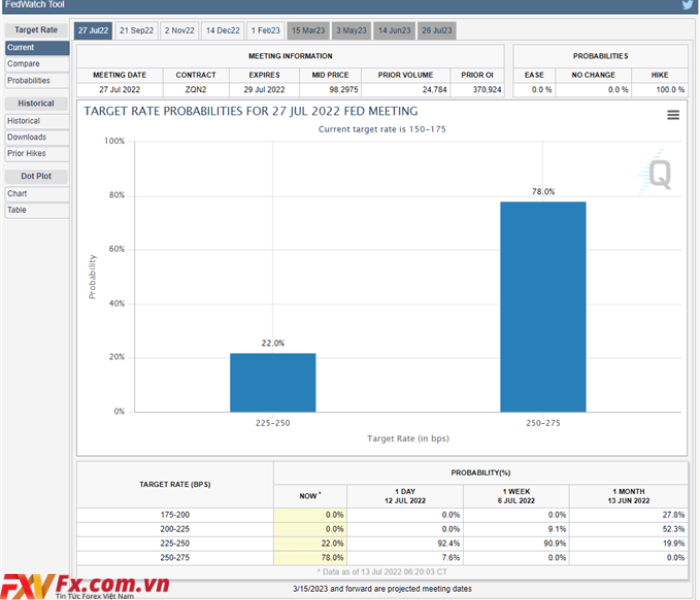
Task: Select the 3 May23 tab
Action: coord(351,30)
